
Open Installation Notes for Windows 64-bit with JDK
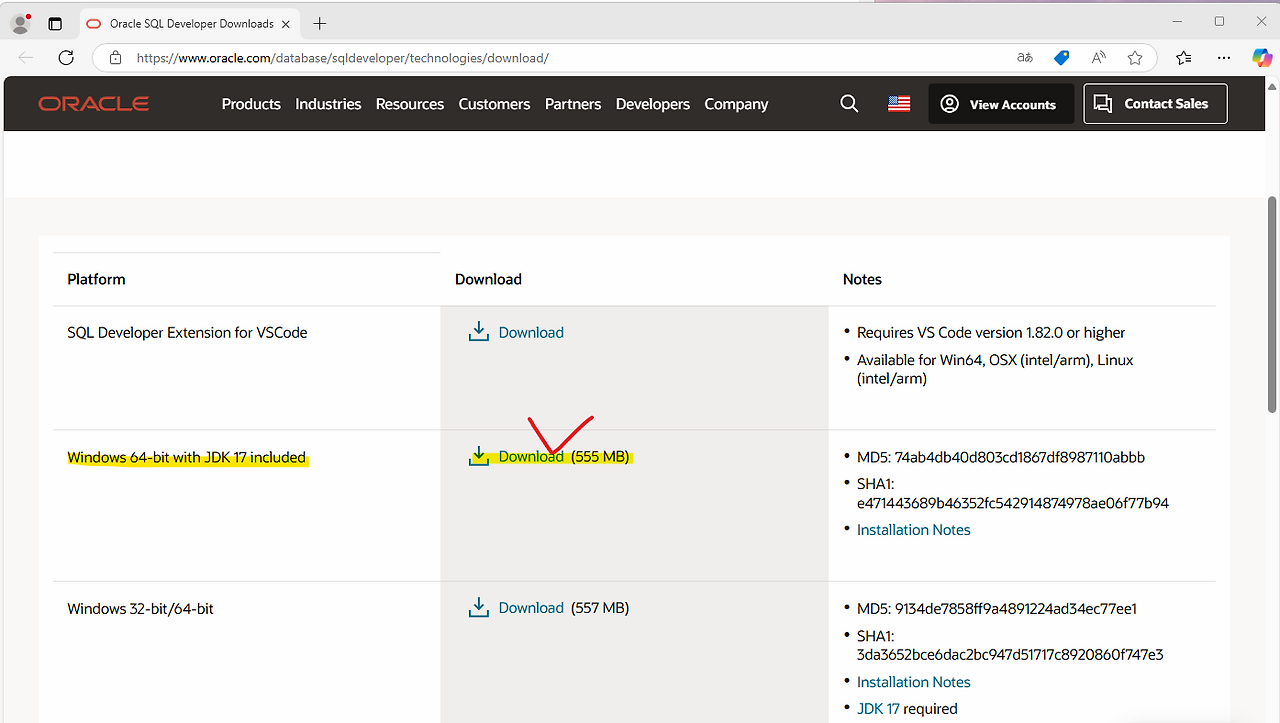point(913,530)
